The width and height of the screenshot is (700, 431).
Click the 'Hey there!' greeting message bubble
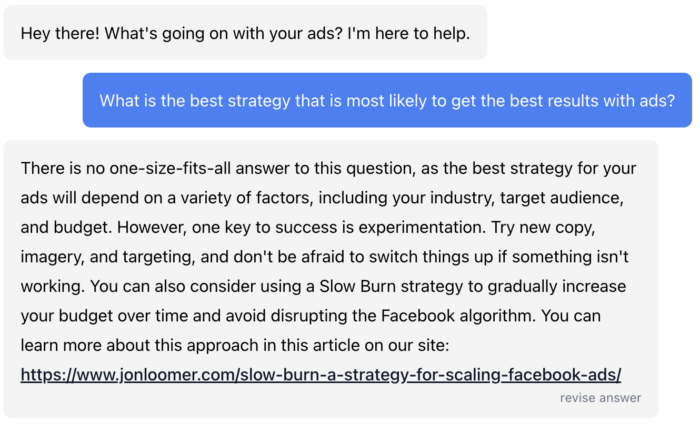(x=245, y=33)
